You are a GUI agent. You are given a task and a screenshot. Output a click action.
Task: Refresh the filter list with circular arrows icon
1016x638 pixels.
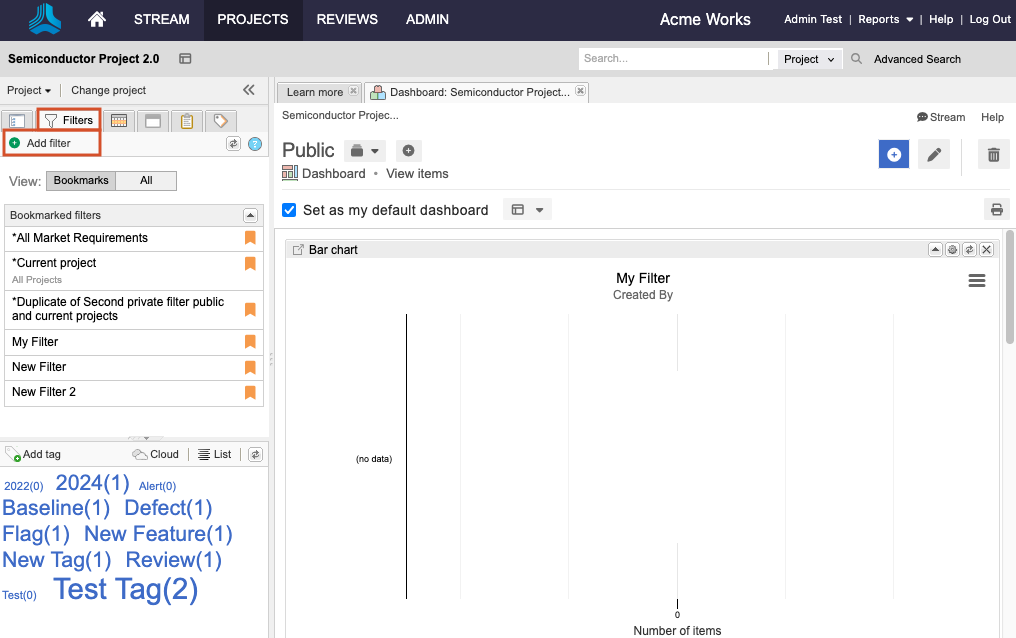pos(233,143)
